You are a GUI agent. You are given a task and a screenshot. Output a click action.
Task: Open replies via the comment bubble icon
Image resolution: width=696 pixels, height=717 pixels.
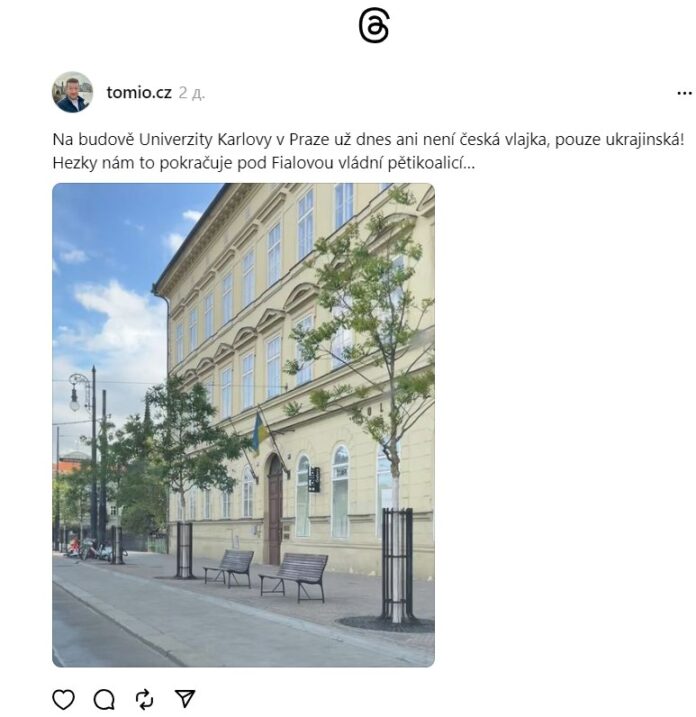point(104,699)
